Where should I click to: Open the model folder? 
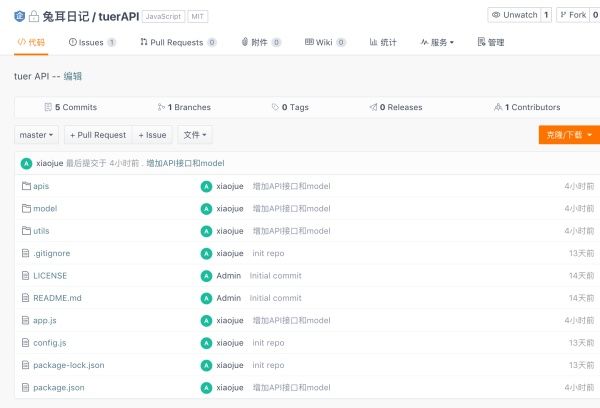[45, 208]
